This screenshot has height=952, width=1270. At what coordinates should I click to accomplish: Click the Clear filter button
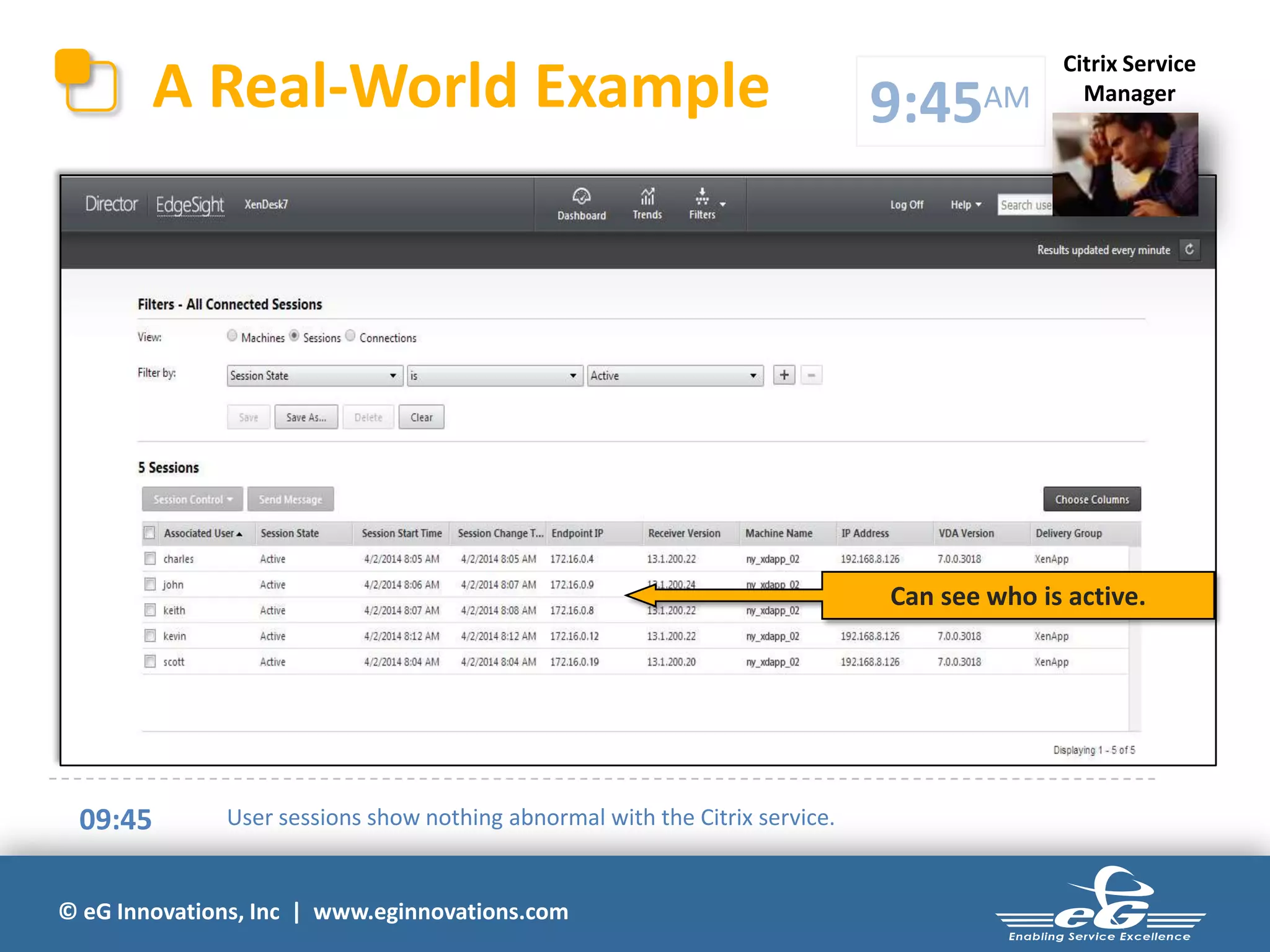click(x=422, y=417)
